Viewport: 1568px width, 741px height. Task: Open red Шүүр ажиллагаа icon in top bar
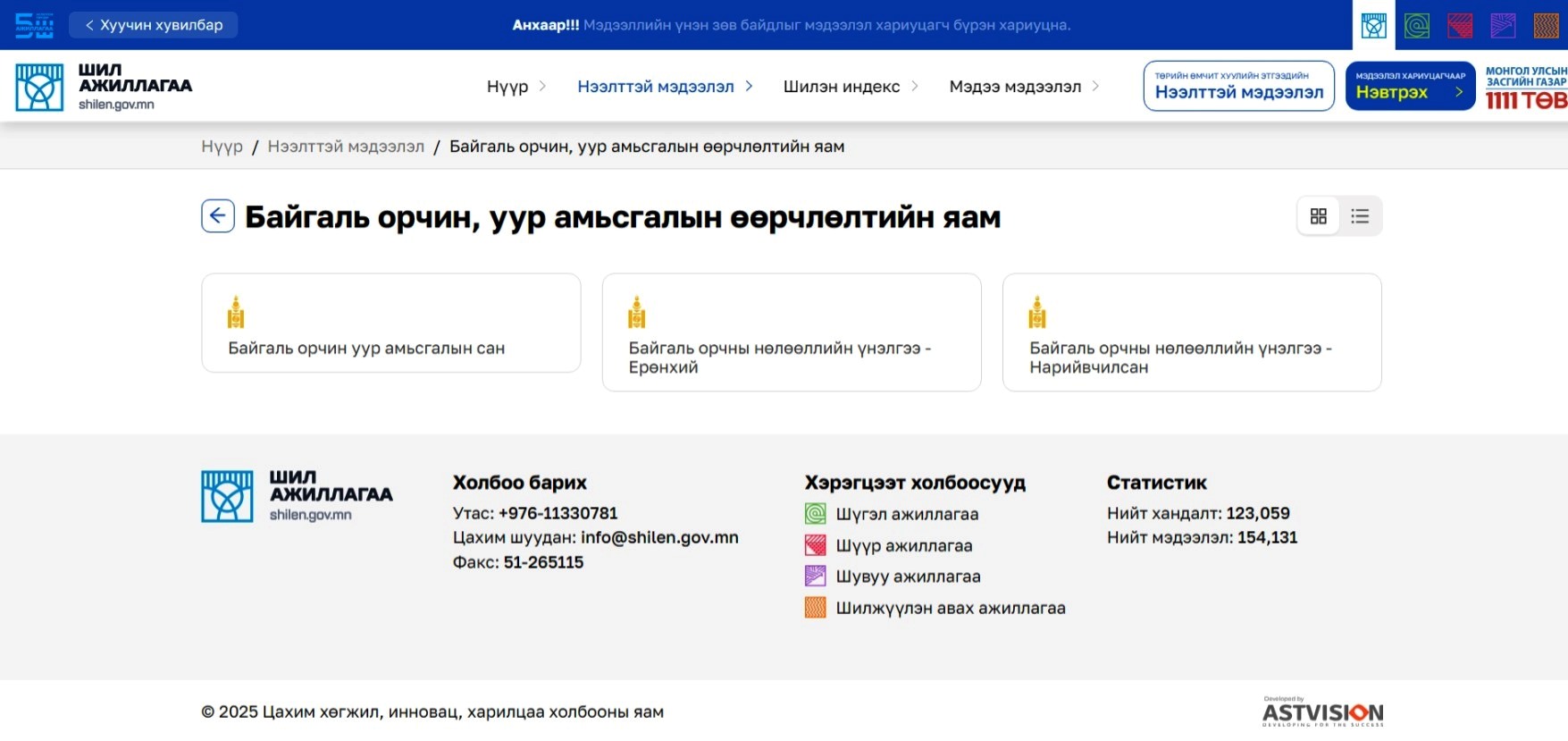pos(1460,25)
